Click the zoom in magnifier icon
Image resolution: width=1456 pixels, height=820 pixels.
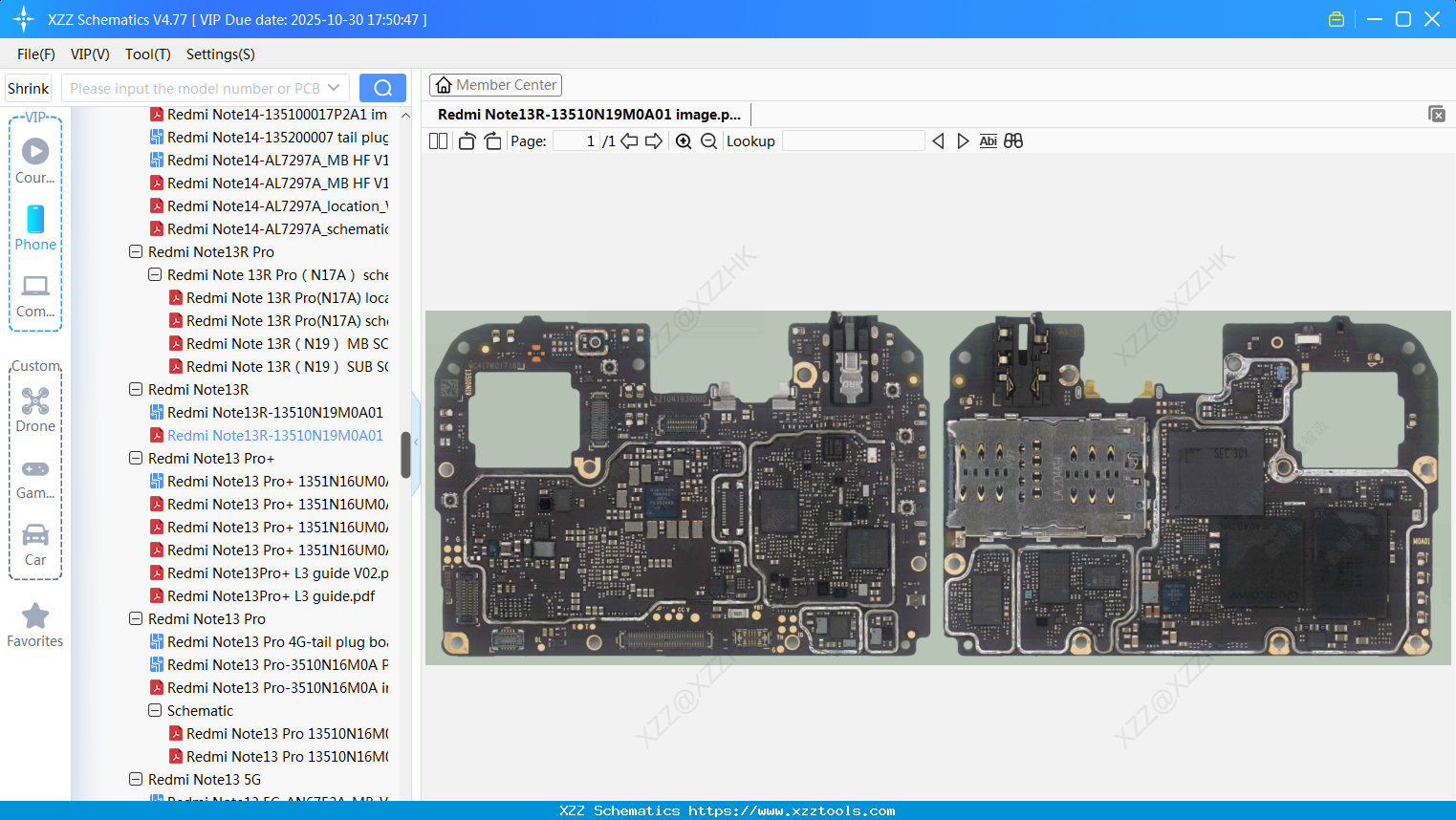click(x=684, y=141)
